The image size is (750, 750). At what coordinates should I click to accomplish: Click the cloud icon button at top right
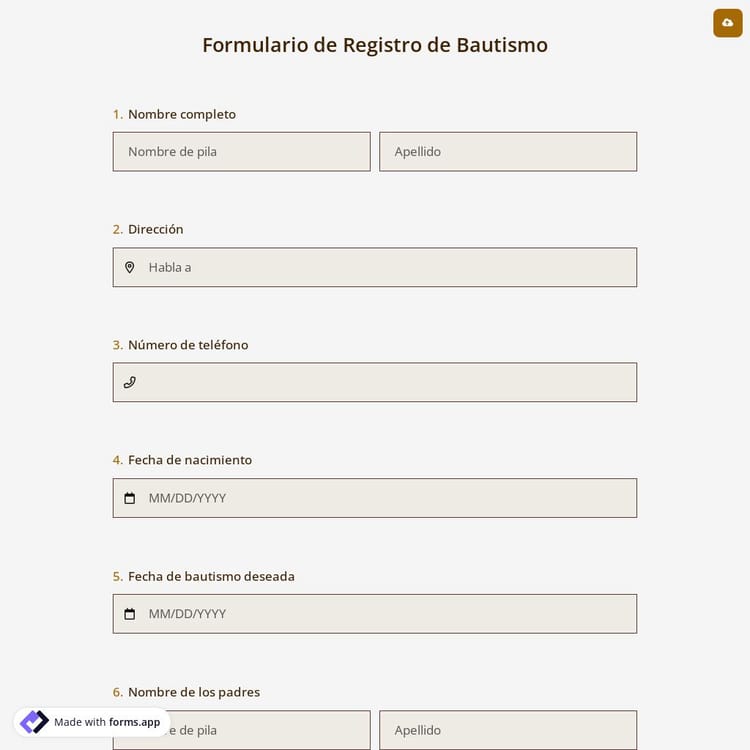click(x=727, y=23)
